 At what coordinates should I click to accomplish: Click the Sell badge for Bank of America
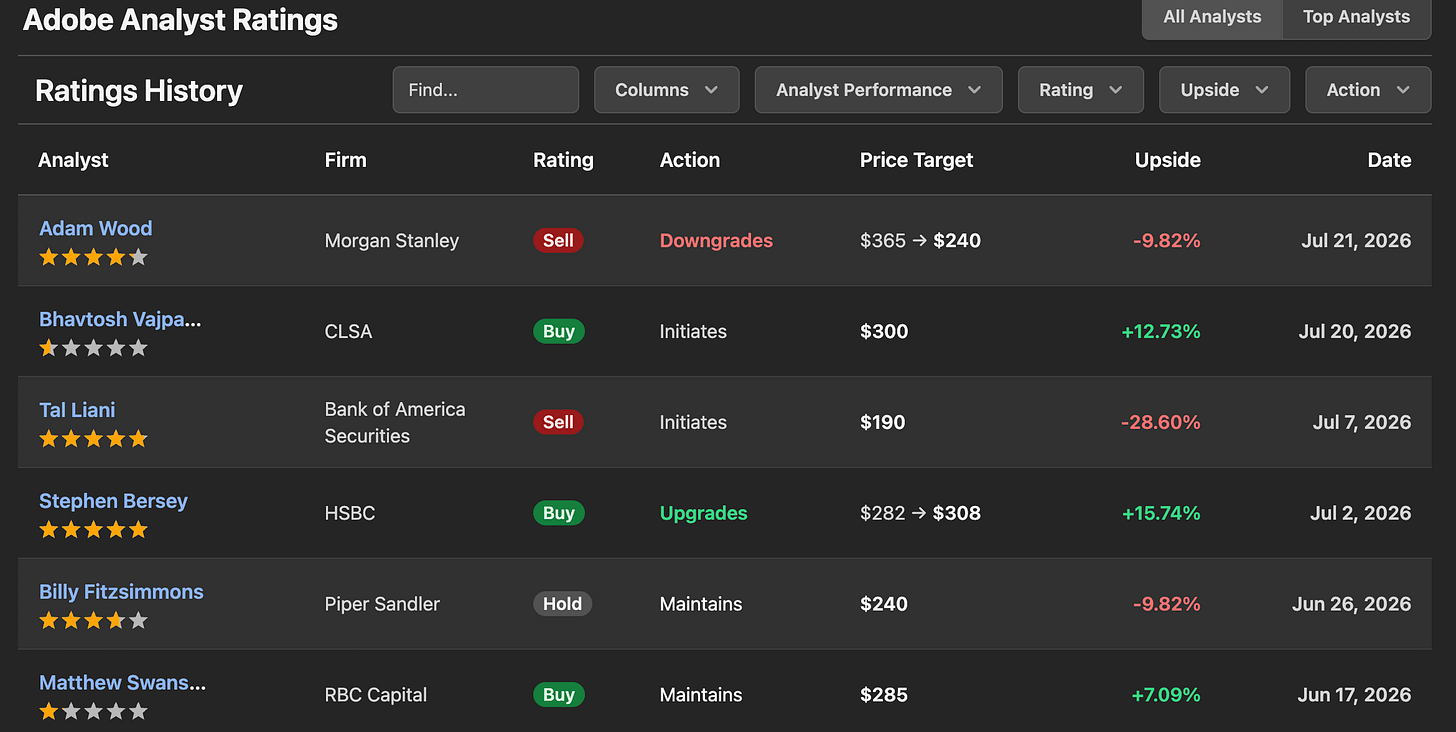(558, 422)
